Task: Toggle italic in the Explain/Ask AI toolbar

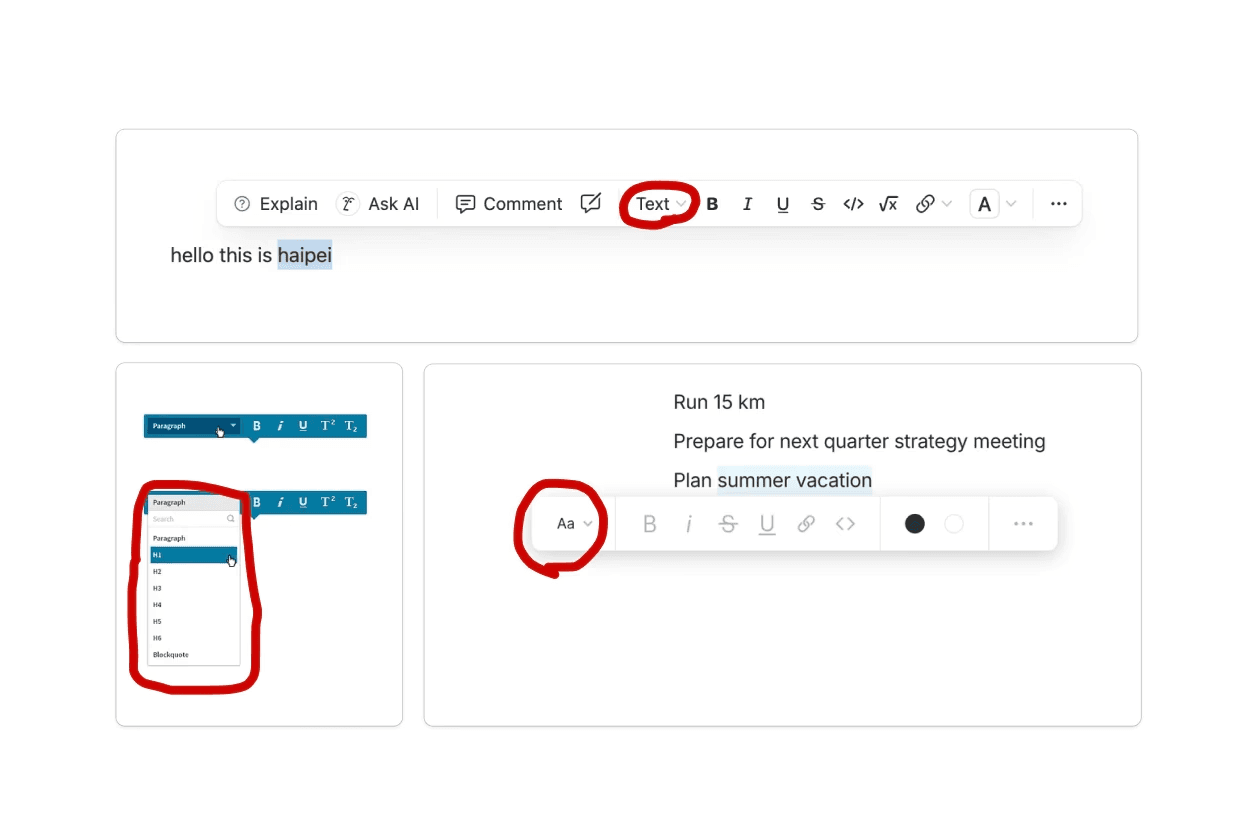Action: (747, 204)
